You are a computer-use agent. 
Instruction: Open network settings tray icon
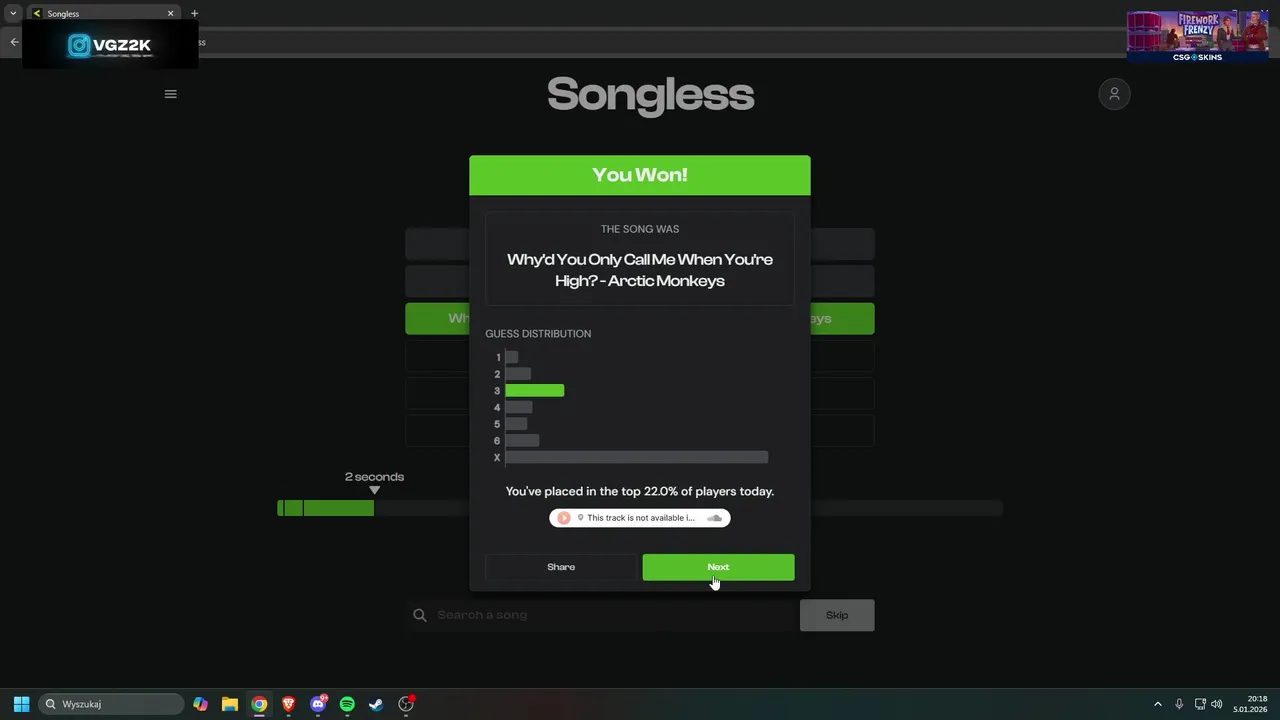point(1200,704)
